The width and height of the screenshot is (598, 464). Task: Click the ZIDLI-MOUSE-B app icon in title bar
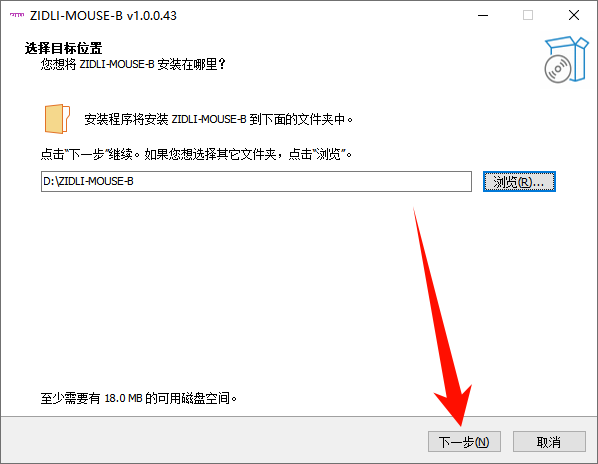tap(16, 15)
